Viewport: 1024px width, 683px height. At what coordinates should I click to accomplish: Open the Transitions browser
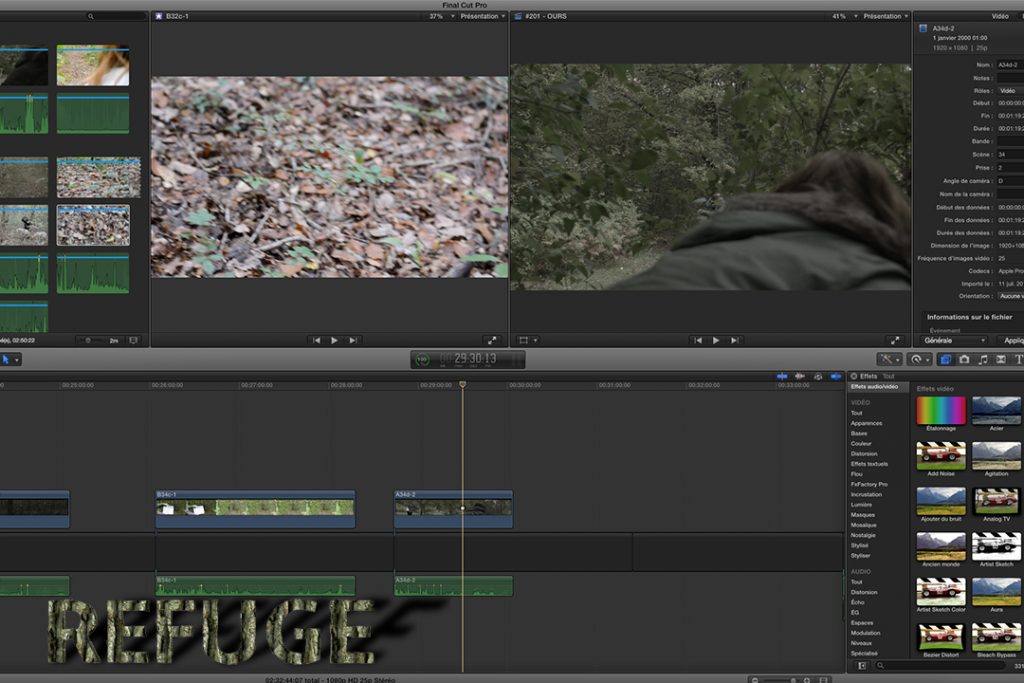coord(1001,359)
